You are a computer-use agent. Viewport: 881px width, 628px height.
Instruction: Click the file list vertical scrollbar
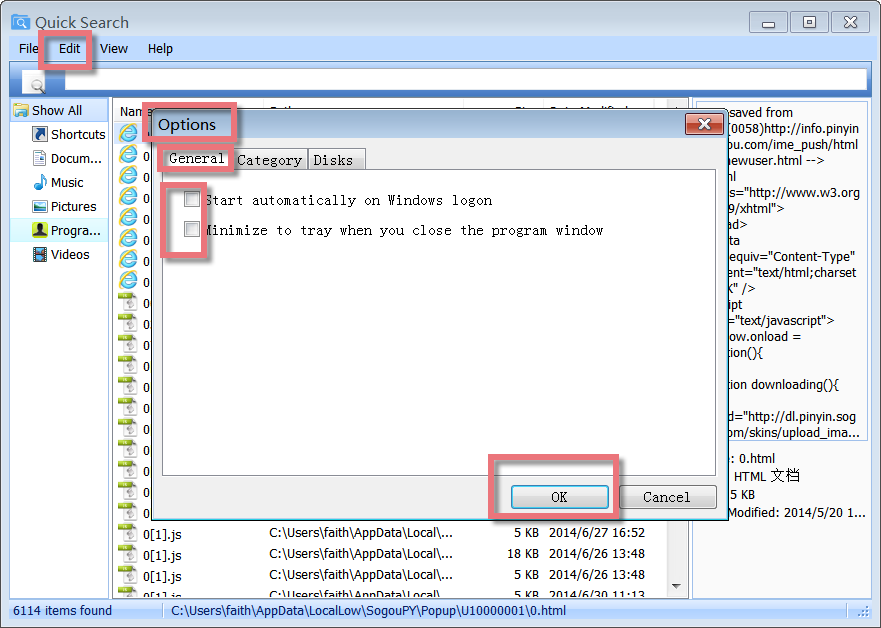click(x=677, y=560)
